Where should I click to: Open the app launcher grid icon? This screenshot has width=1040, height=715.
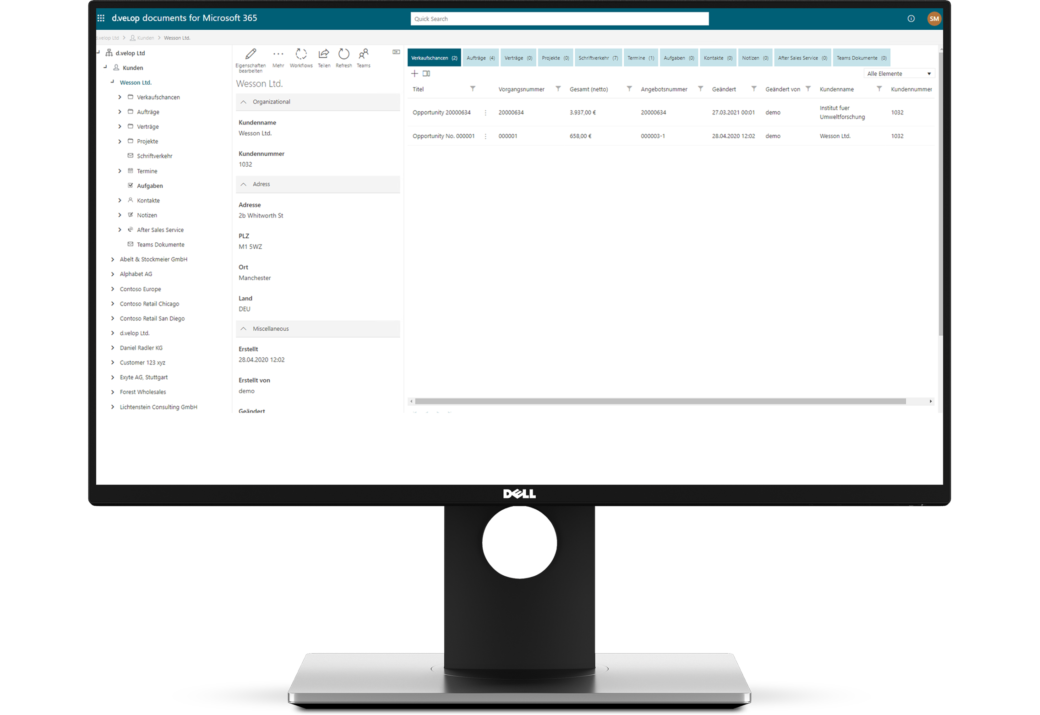[101, 19]
